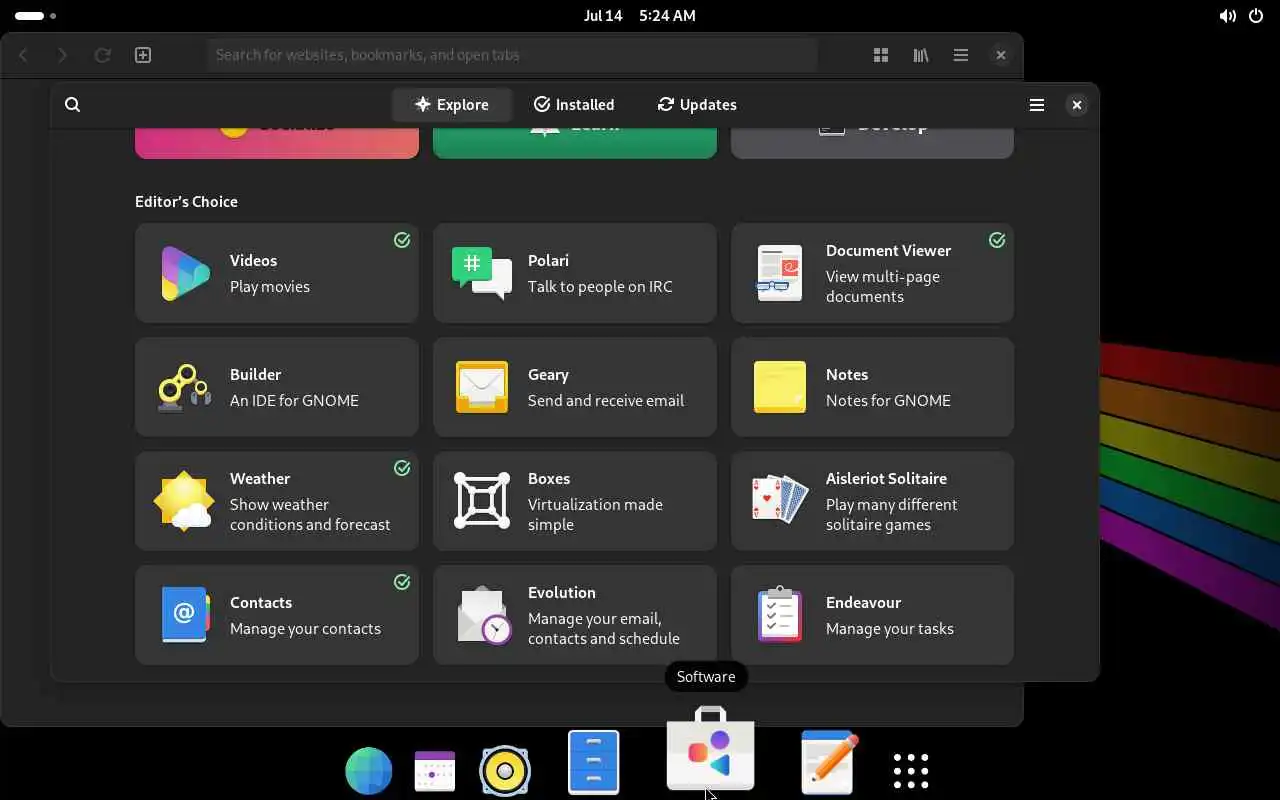Click the Software bag in the dock
Screen dimensions: 1280x800
pos(711,748)
